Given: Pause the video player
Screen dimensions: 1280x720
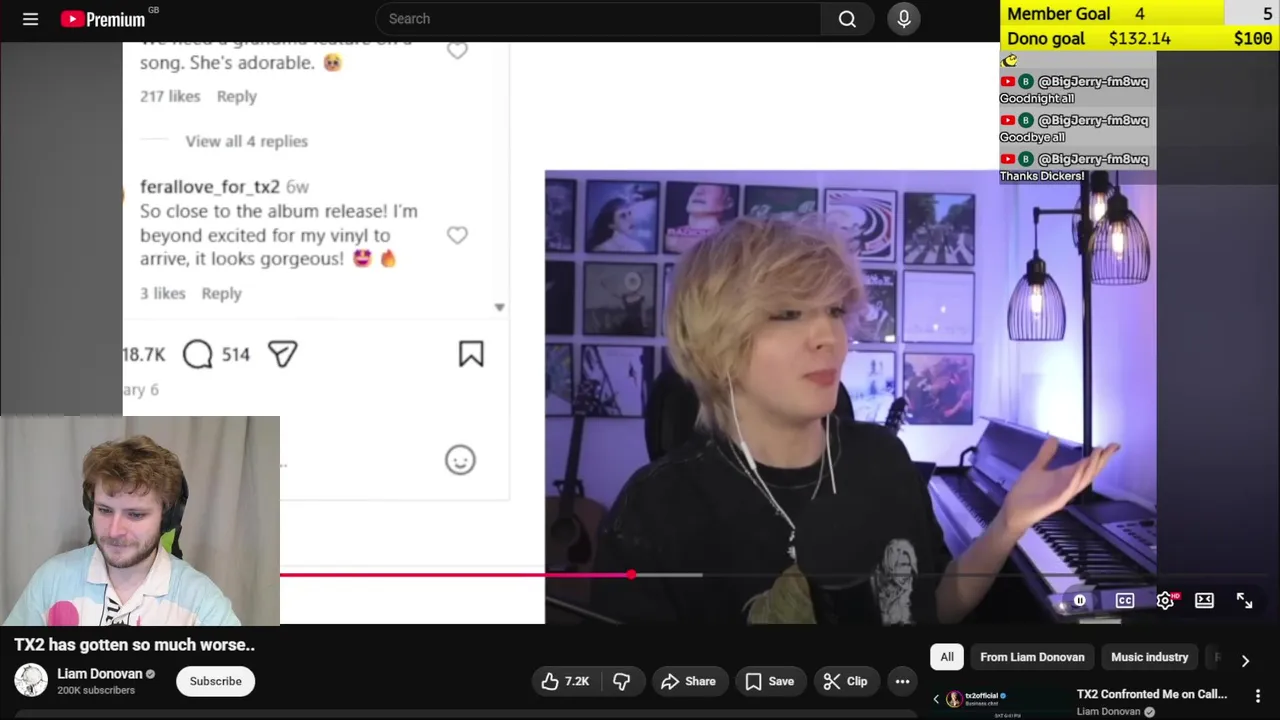Looking at the screenshot, I should [1079, 600].
